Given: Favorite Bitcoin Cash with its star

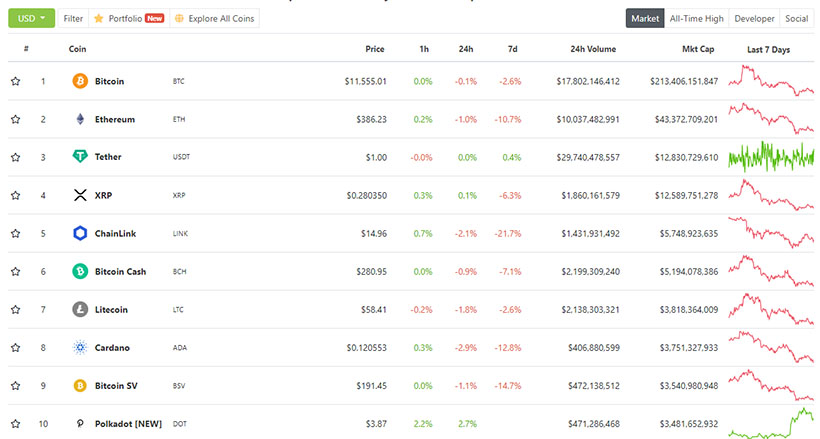Looking at the screenshot, I should tap(16, 272).
